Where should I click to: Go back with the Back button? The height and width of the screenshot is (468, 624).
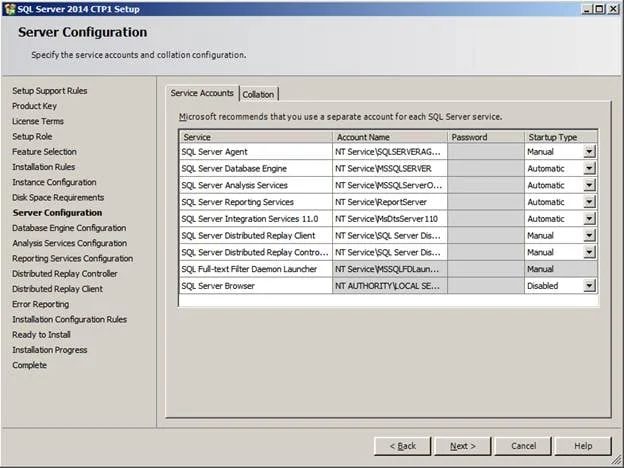(x=402, y=446)
